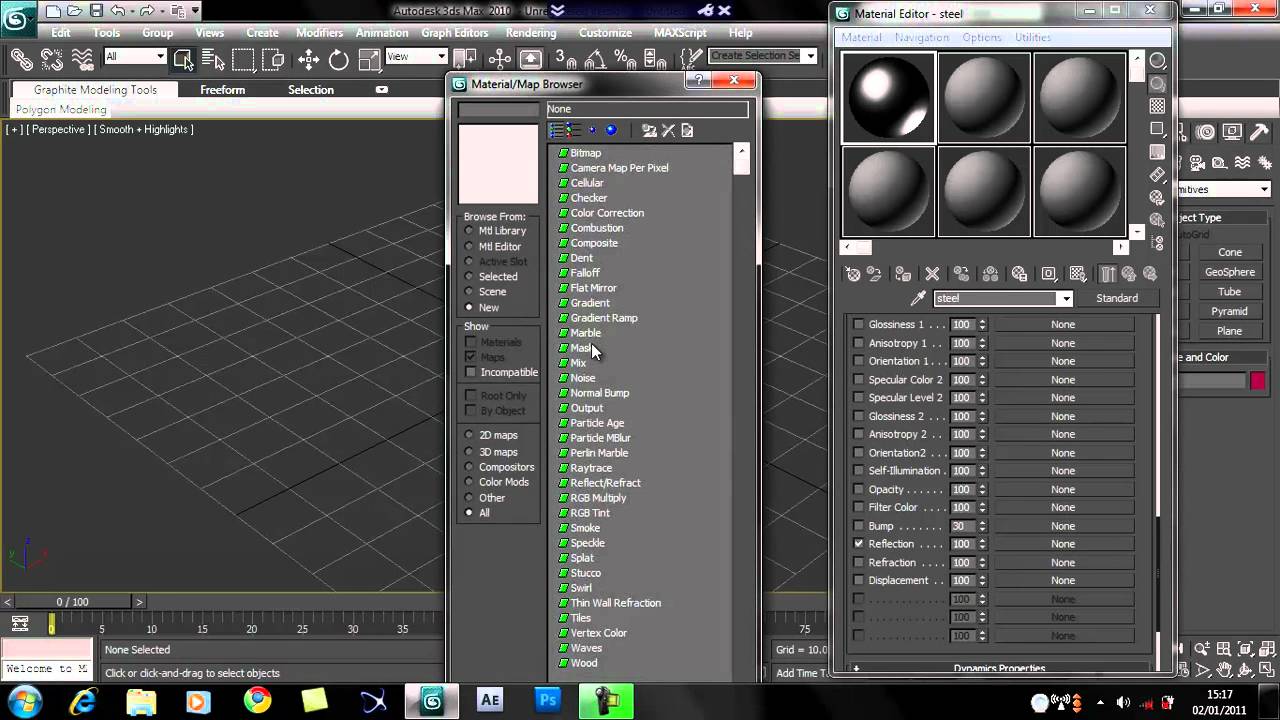This screenshot has height=720, width=1280.
Task: Open the primitives category dropdown
Action: tap(1264, 189)
